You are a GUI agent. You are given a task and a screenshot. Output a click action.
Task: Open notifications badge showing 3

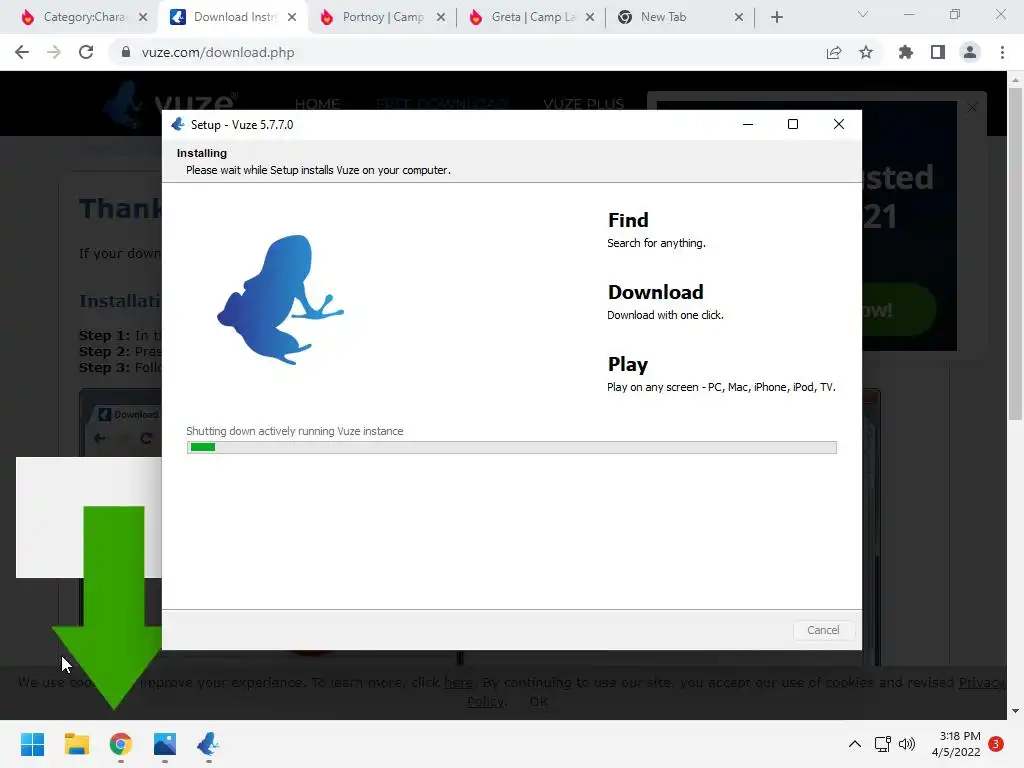pyautogui.click(x=996, y=744)
